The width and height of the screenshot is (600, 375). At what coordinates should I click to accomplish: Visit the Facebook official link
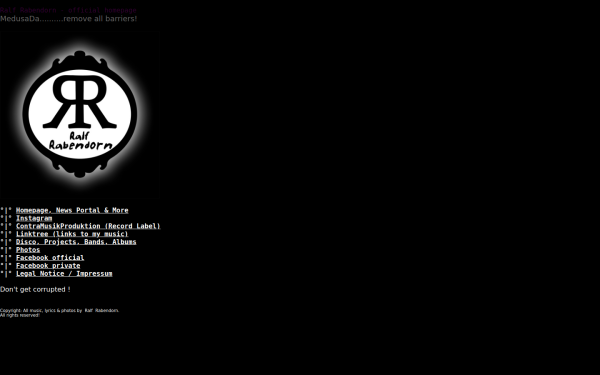(x=50, y=258)
